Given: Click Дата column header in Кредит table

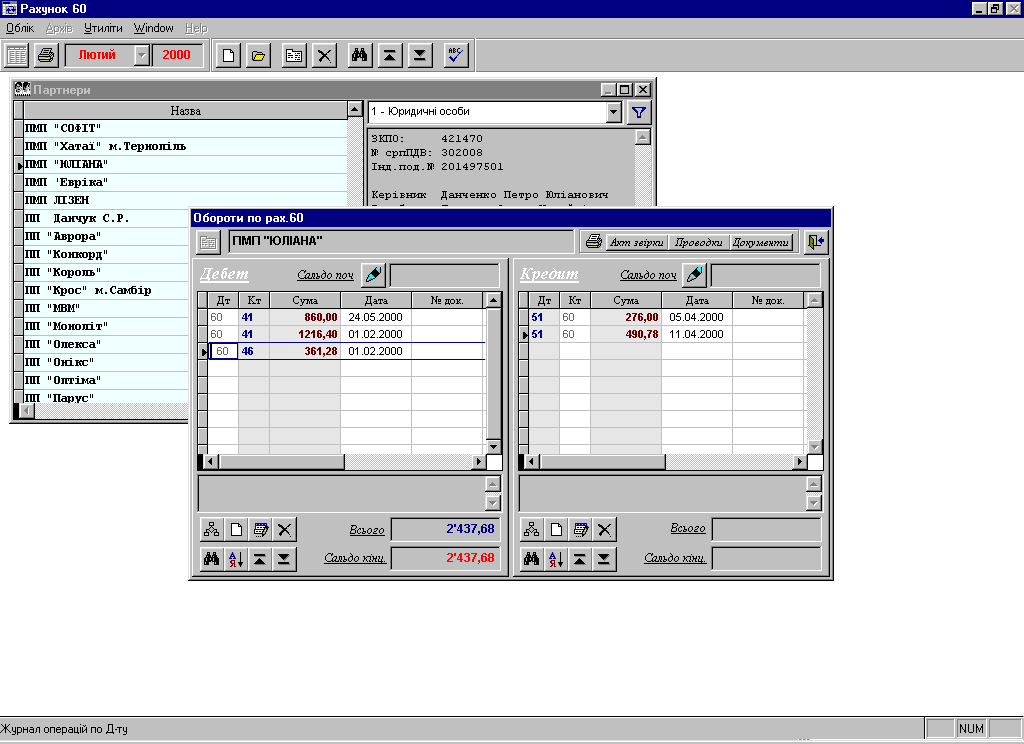Looking at the screenshot, I should pos(697,300).
